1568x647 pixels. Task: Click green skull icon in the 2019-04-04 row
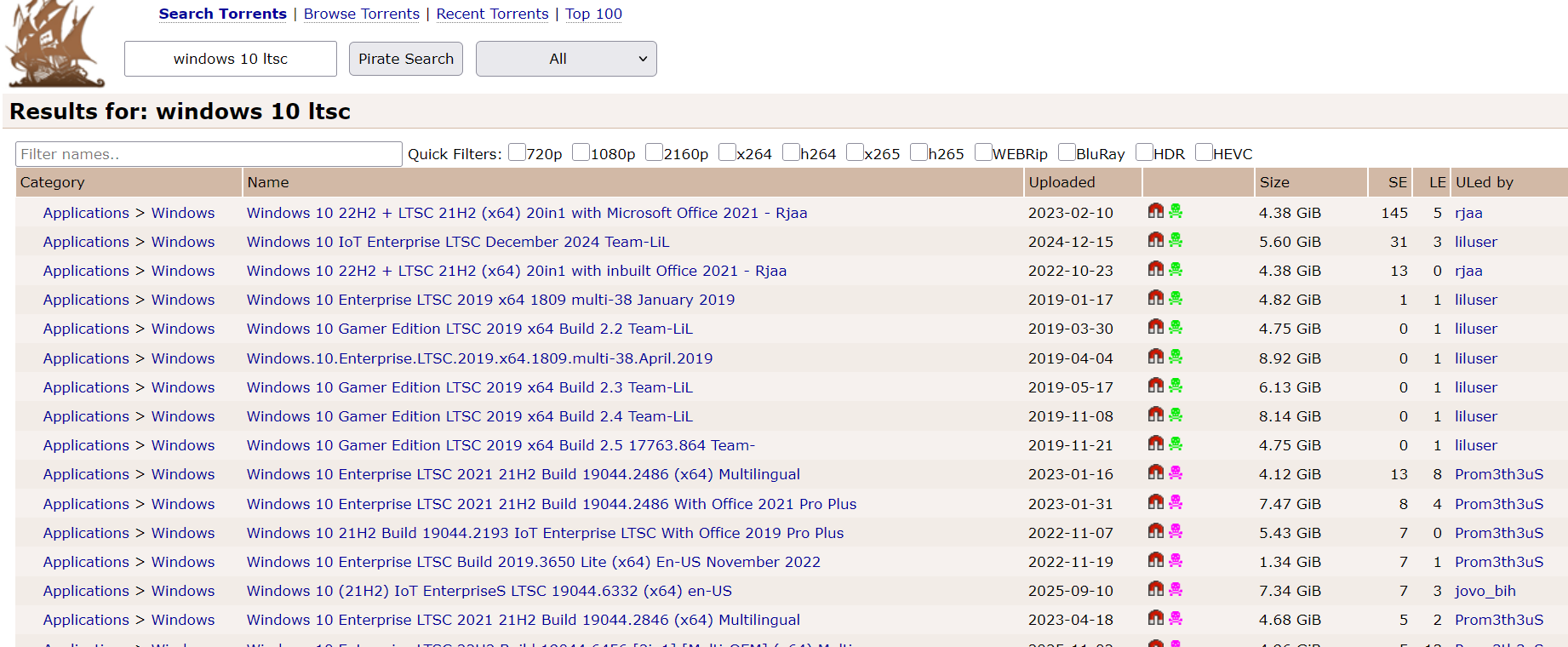[1176, 357]
